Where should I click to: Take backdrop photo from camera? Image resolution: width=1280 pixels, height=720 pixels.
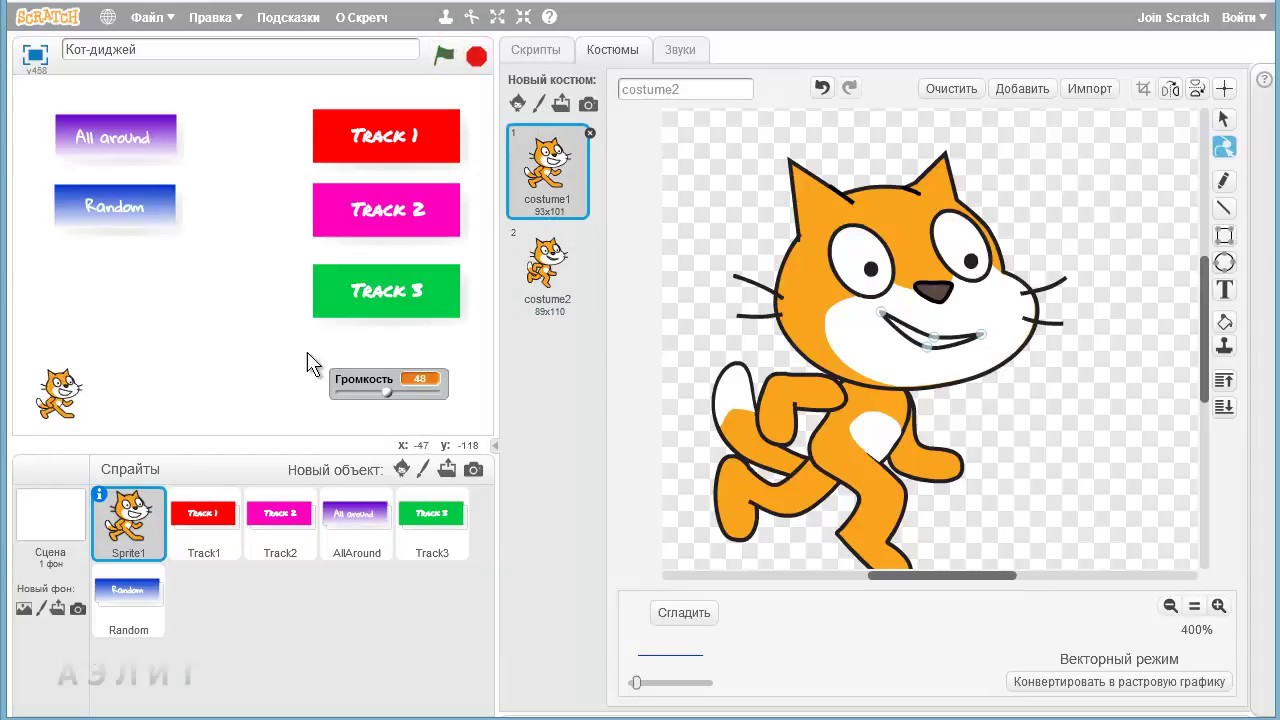(x=78, y=608)
